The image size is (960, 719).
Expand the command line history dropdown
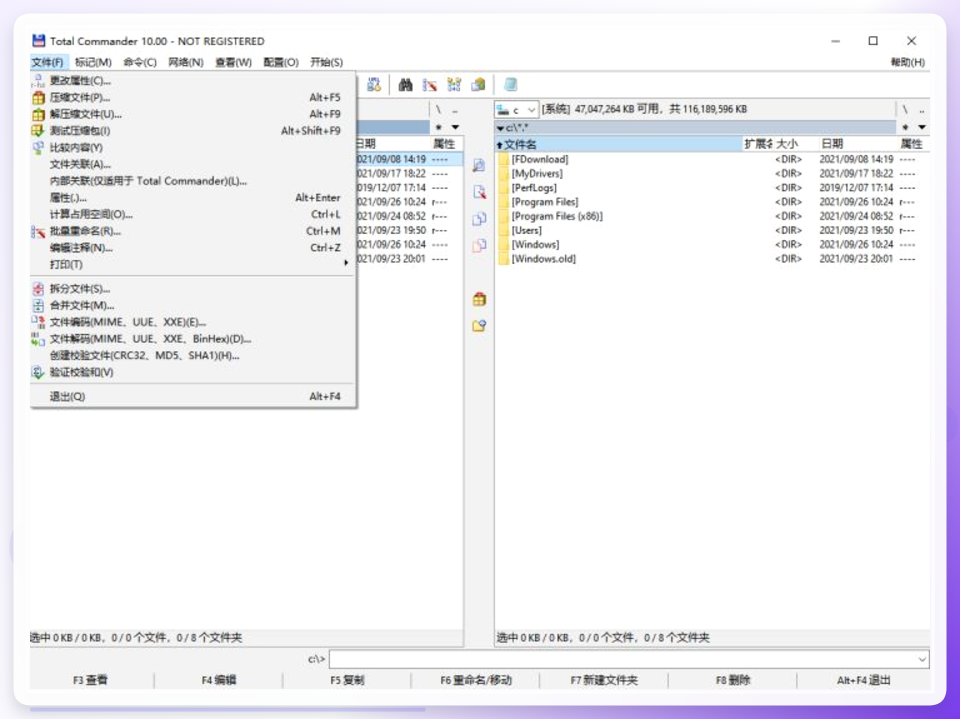pyautogui.click(x=922, y=660)
